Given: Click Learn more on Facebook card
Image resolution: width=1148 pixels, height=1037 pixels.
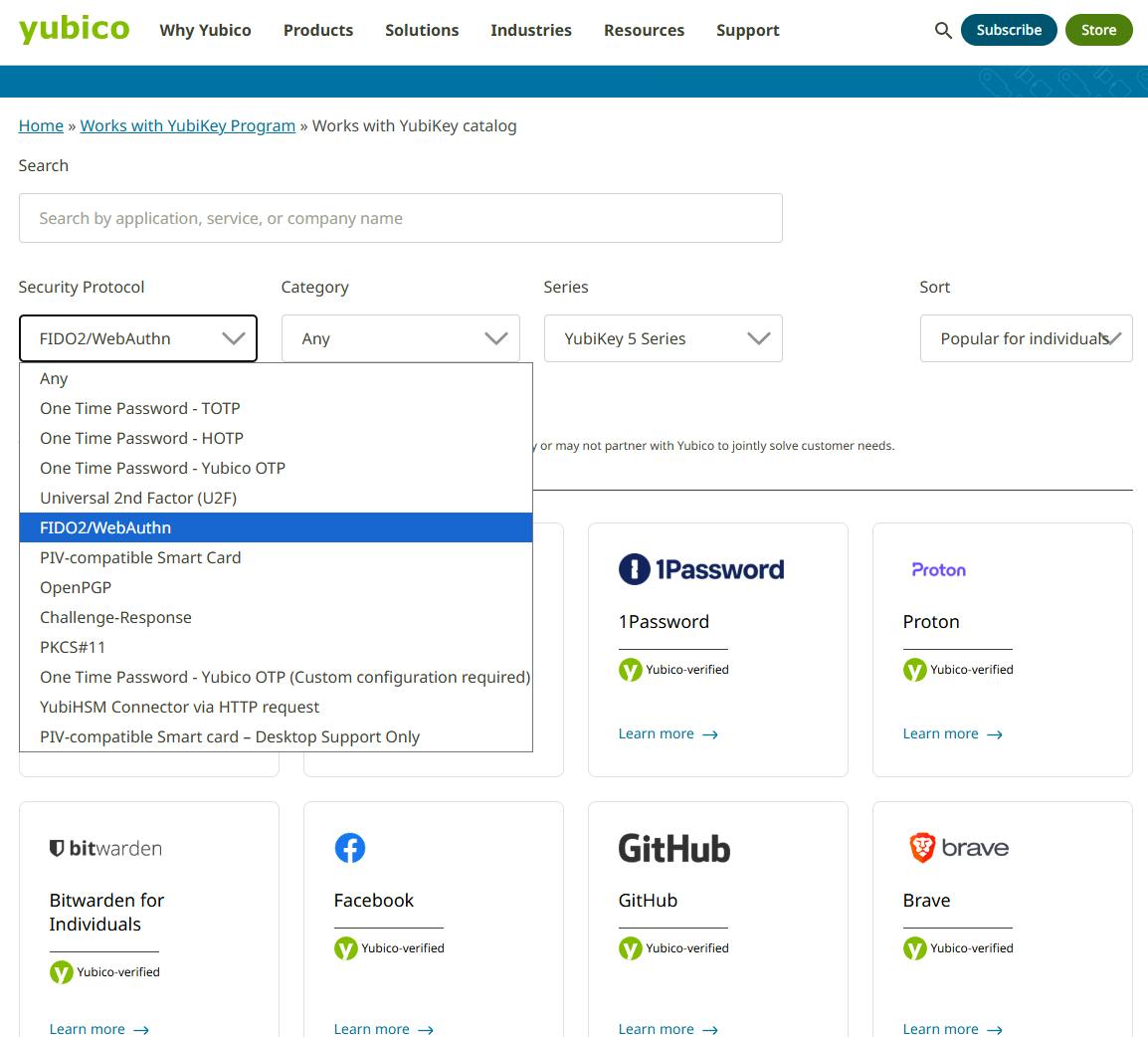Looking at the screenshot, I should click(x=384, y=1029).
